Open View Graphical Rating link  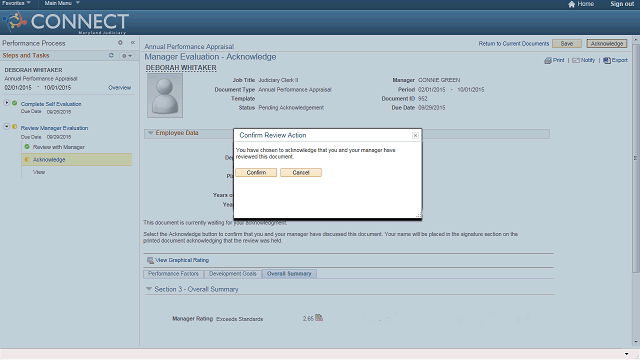[182, 260]
